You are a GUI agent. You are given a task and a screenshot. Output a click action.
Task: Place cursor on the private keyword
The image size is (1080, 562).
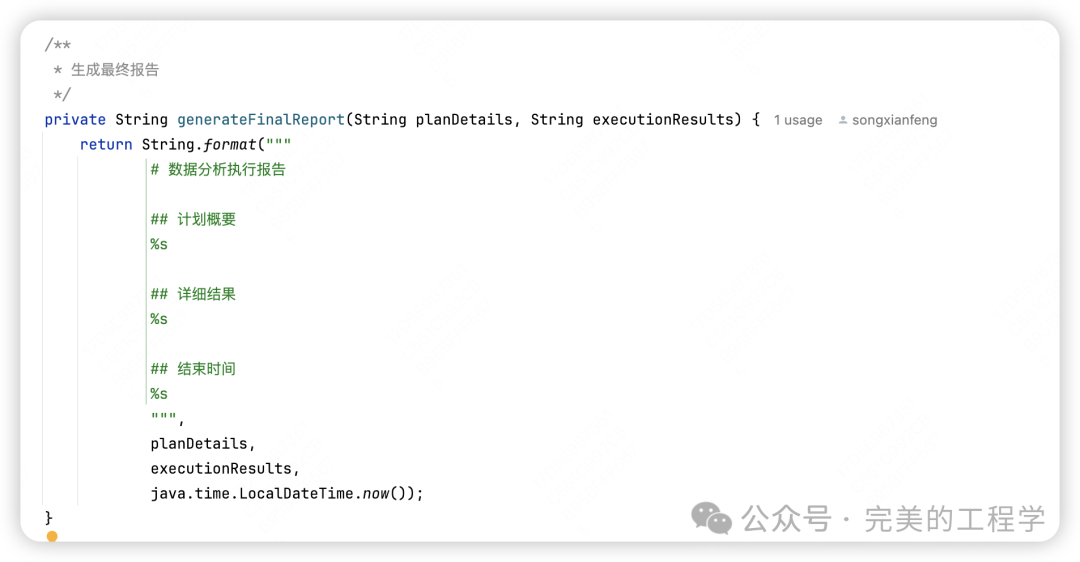[75, 120]
